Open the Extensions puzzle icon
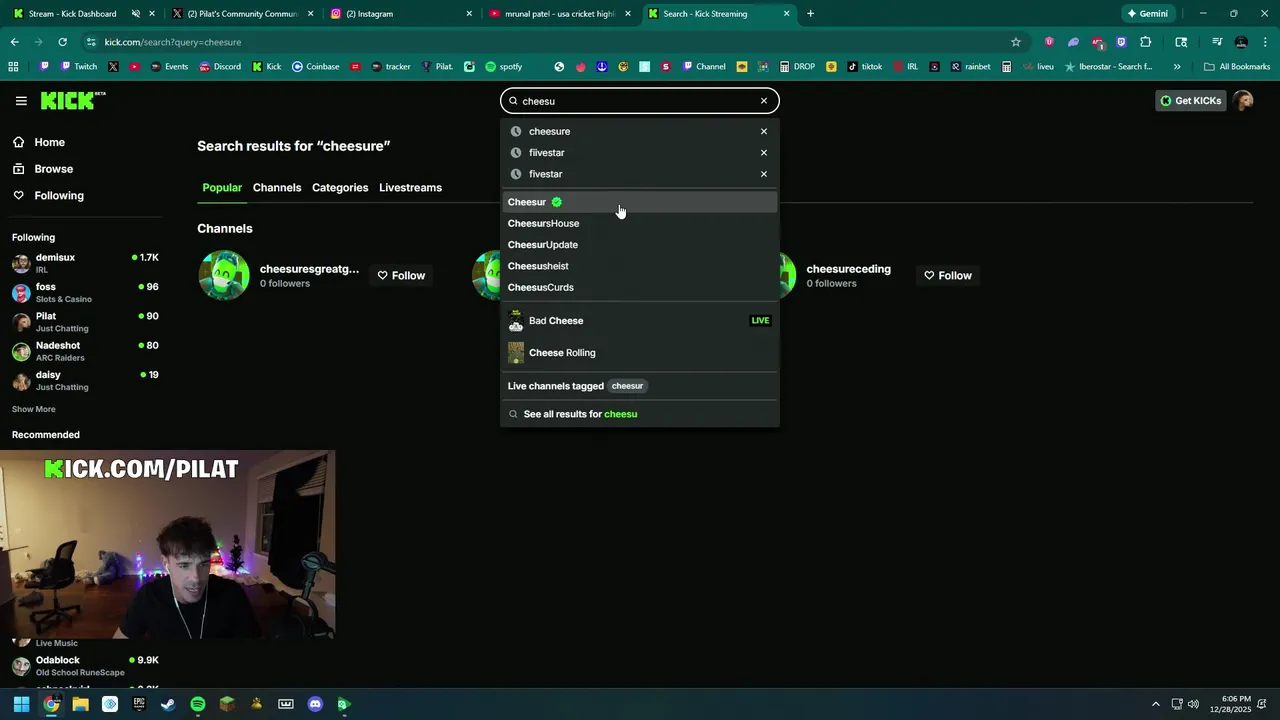1280x720 pixels. pyautogui.click(x=1146, y=42)
